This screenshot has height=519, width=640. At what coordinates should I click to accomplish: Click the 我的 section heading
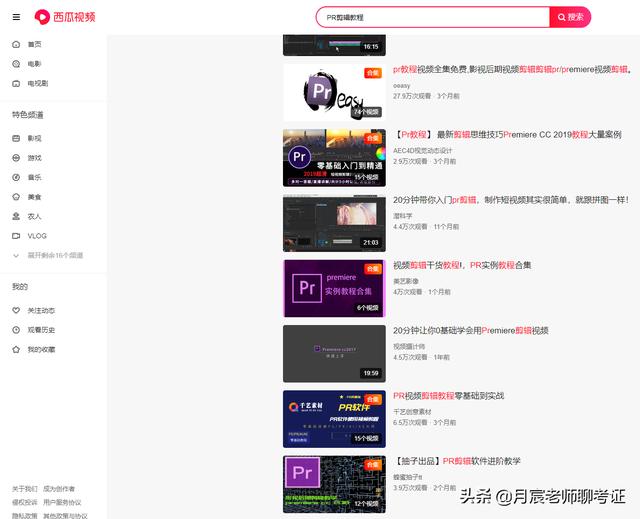coord(20,287)
